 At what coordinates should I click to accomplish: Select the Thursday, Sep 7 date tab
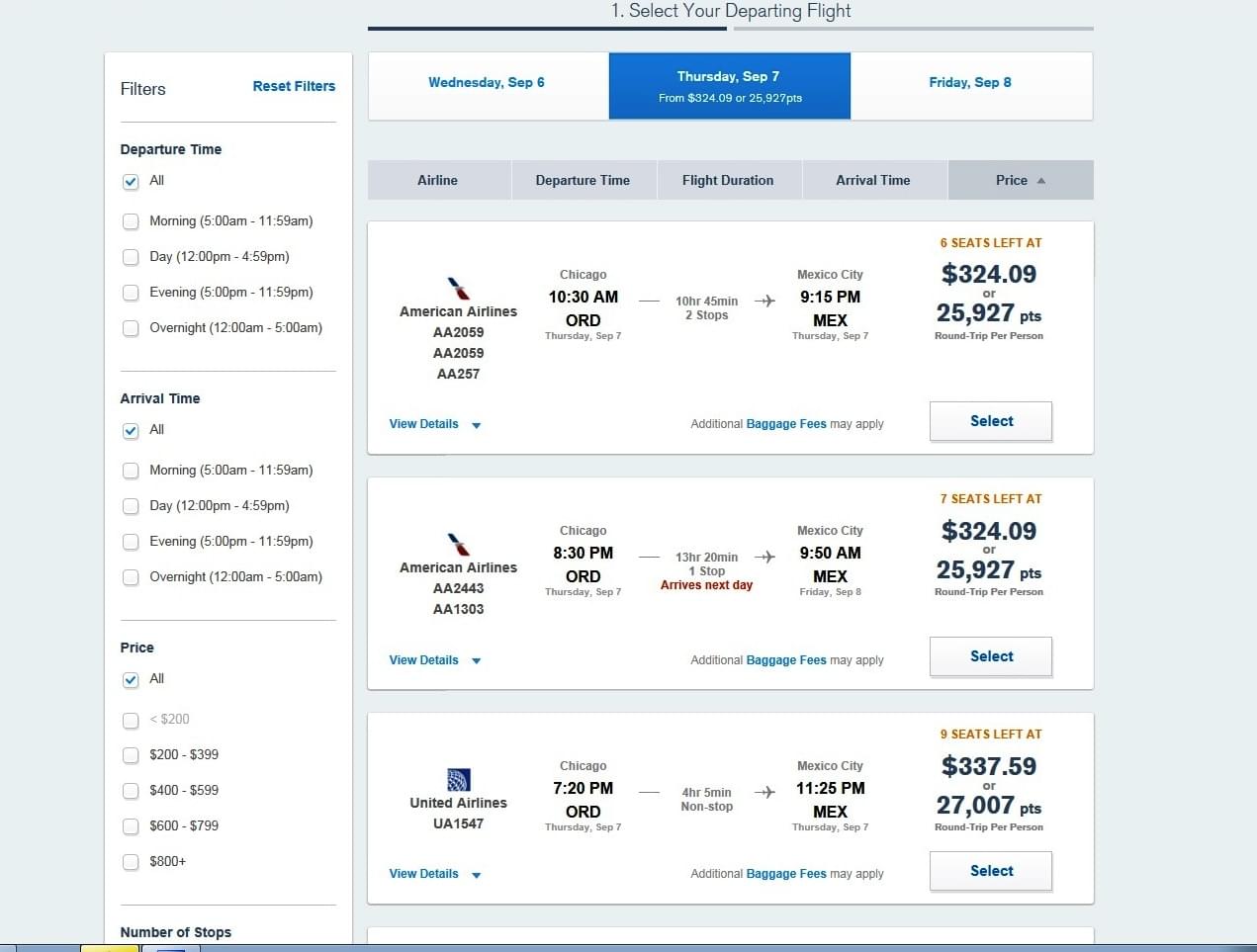[730, 85]
